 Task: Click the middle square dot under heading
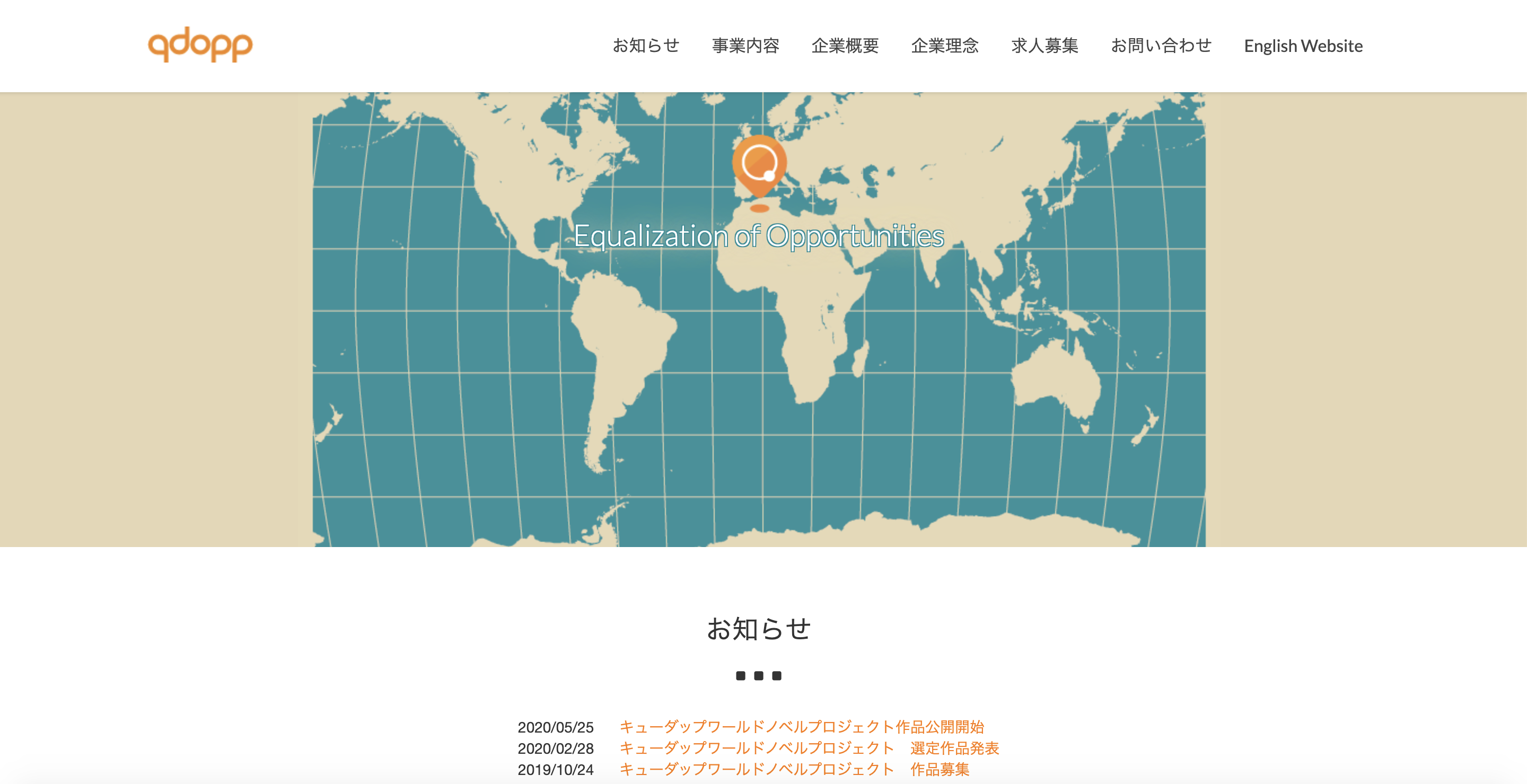(x=759, y=675)
